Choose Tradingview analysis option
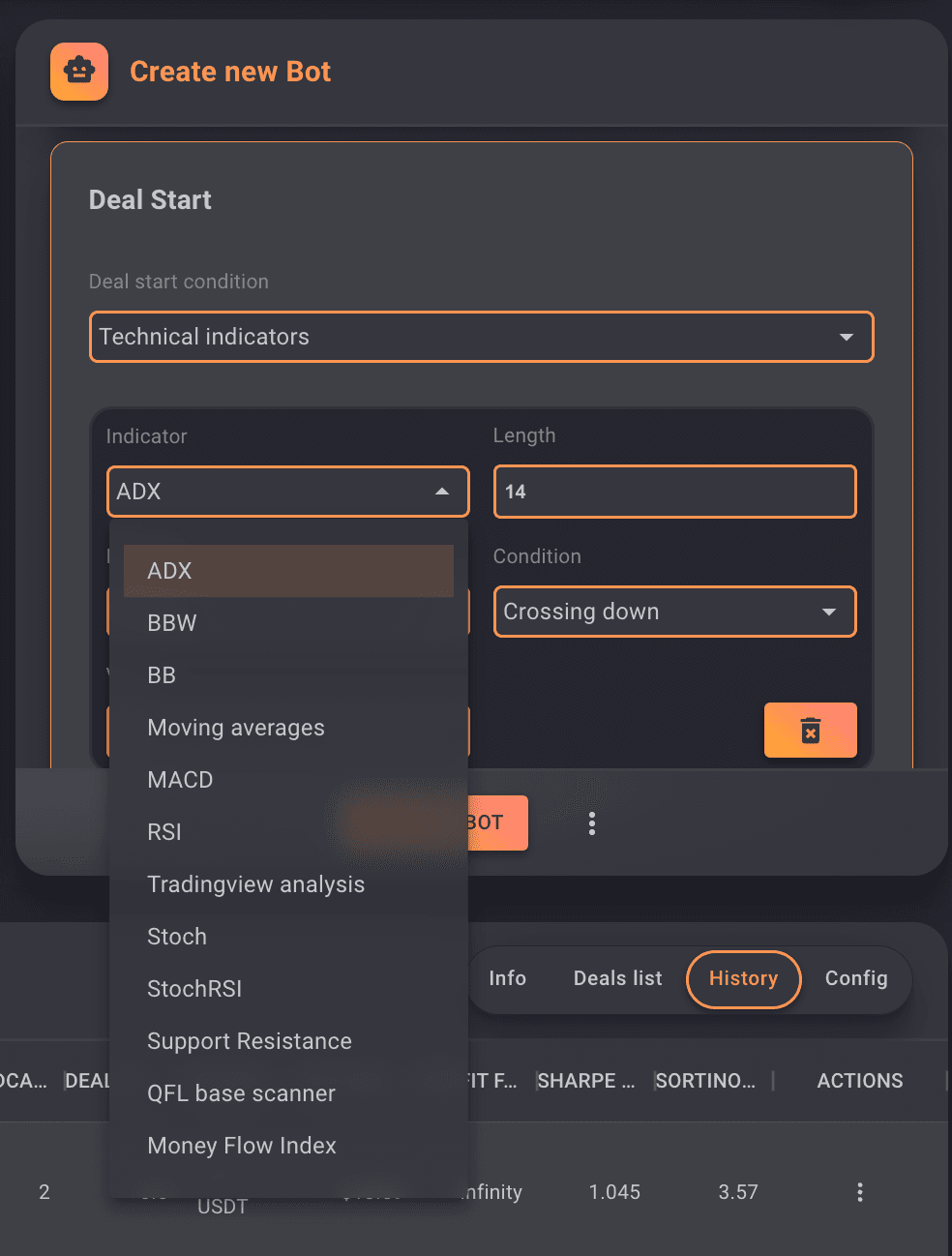This screenshot has height=1256, width=952. (255, 884)
